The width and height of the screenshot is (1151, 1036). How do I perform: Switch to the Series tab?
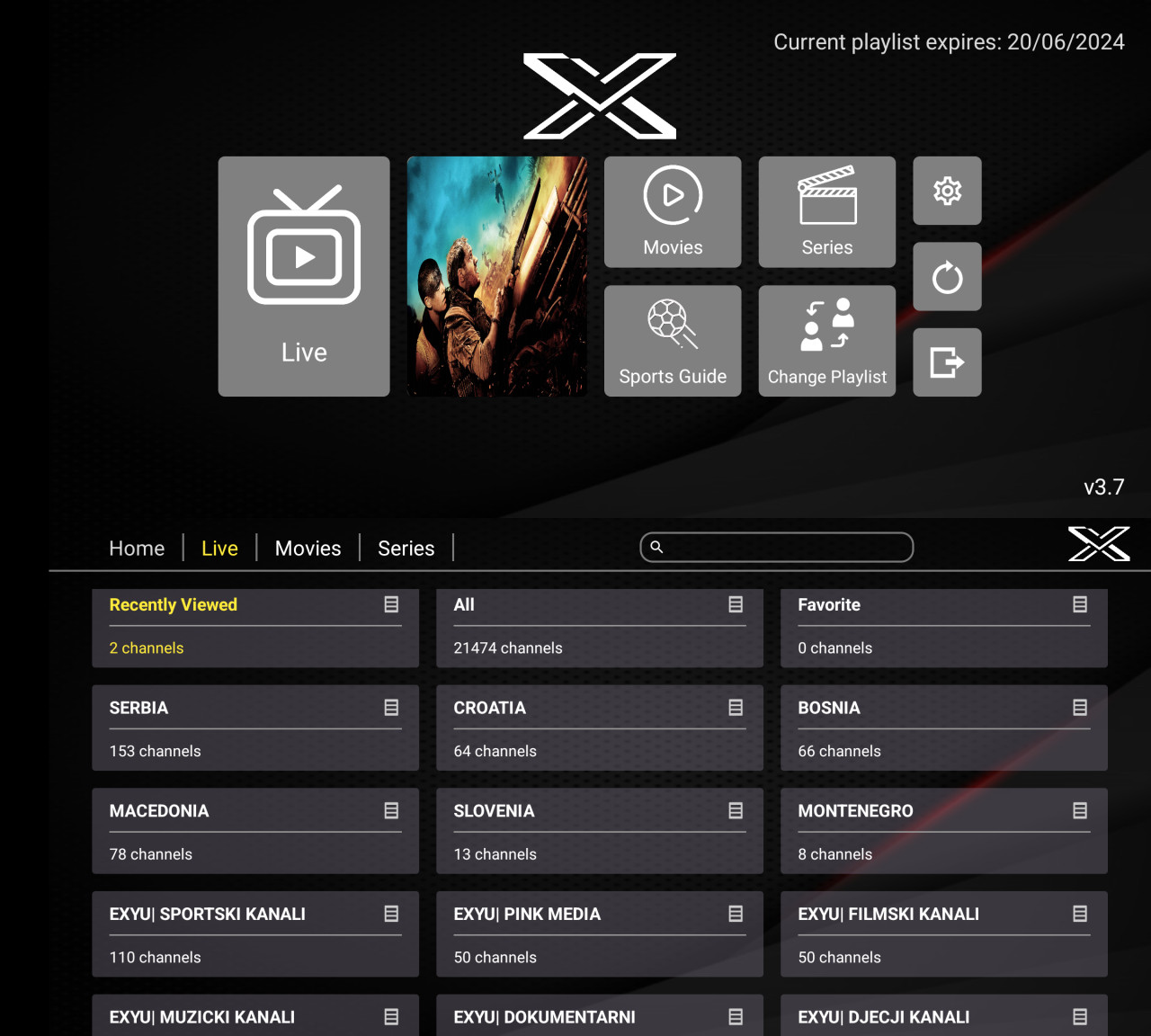[x=406, y=548]
